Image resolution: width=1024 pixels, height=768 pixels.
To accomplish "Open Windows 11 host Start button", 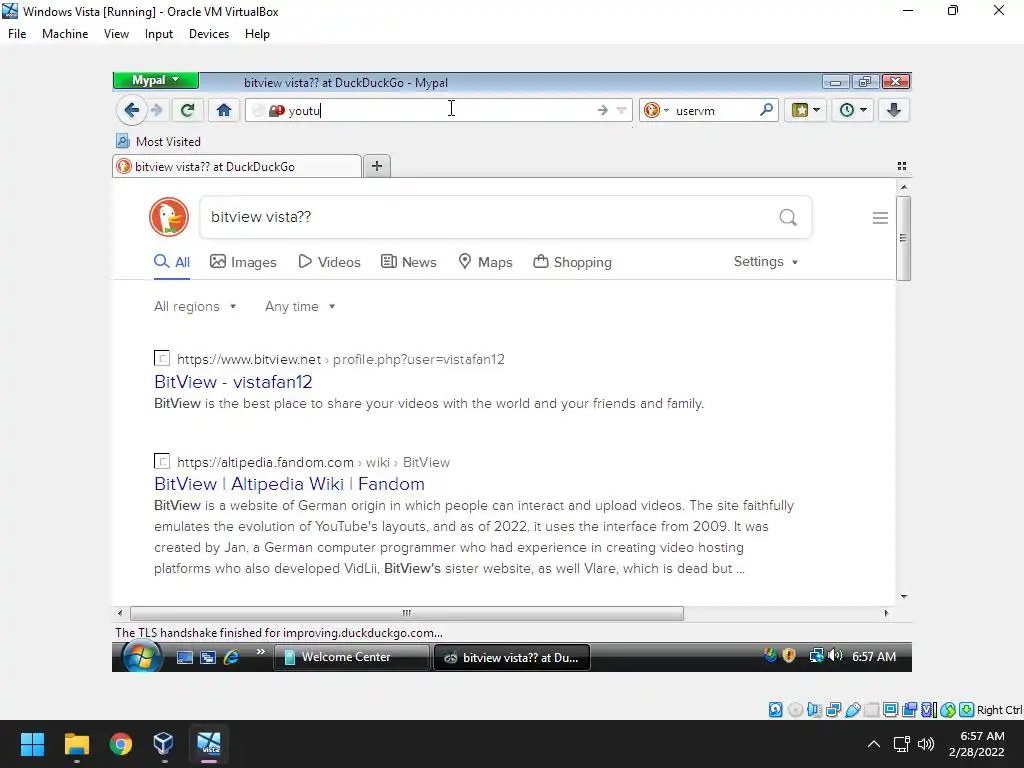I will coord(32,744).
